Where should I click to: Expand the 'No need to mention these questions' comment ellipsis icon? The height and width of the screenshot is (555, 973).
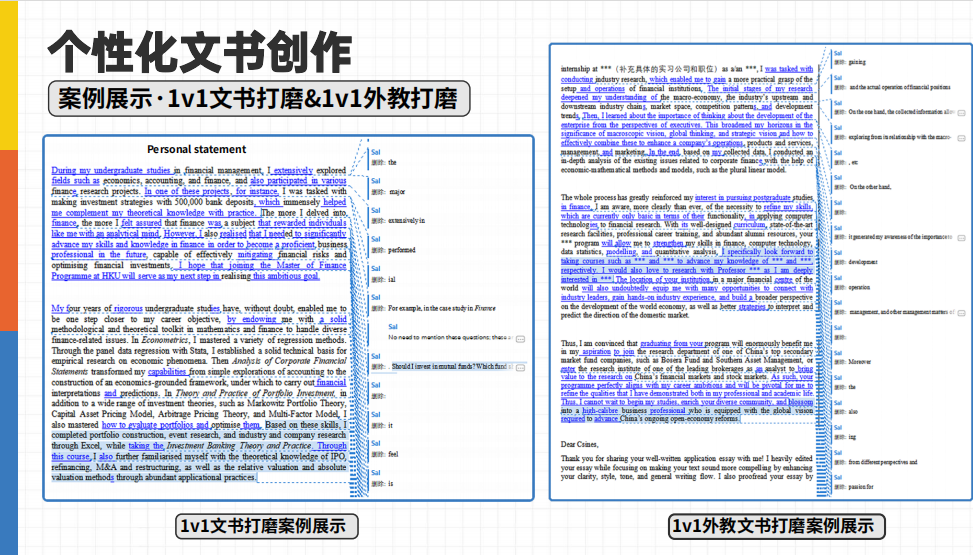click(521, 339)
